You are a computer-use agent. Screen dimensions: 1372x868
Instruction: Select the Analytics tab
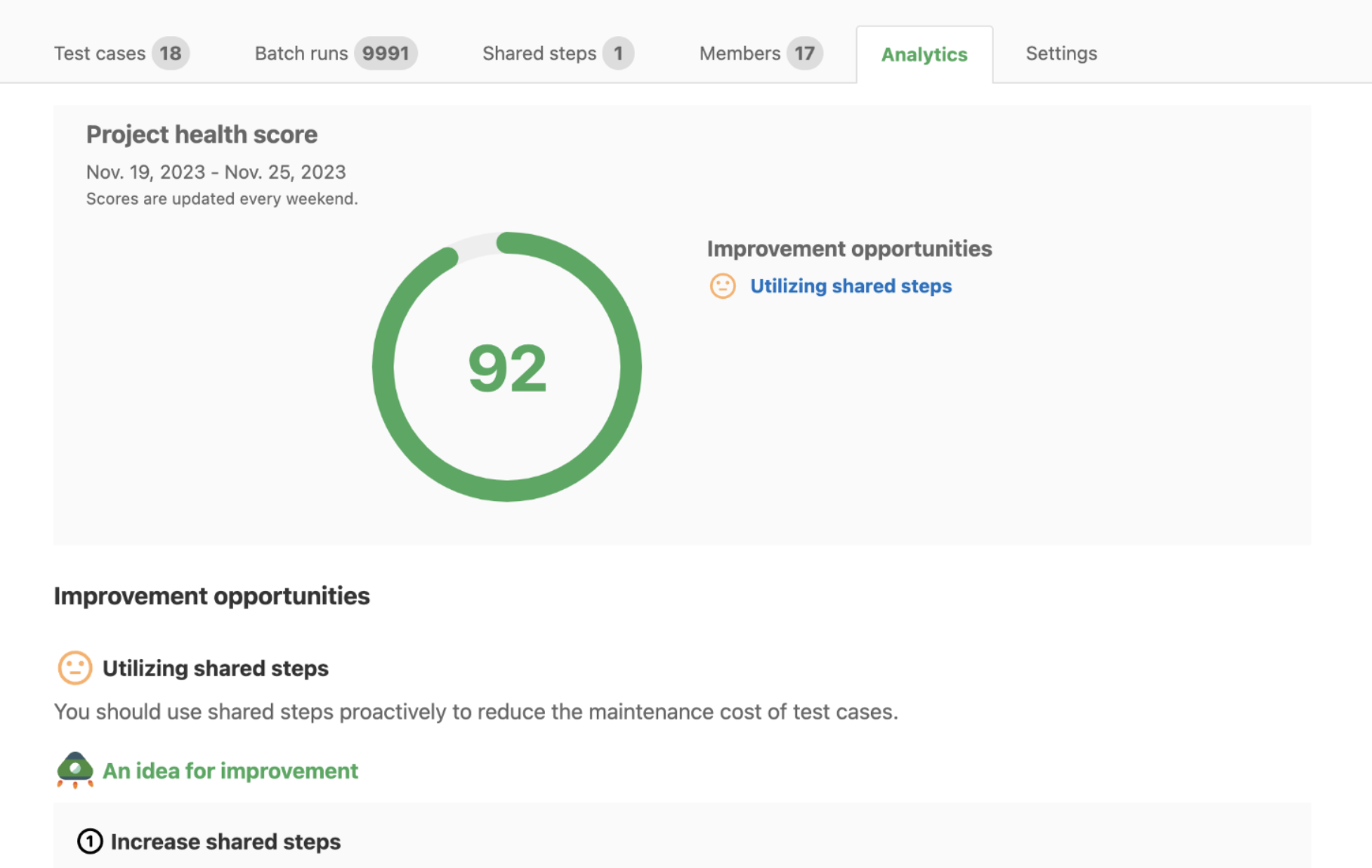[x=924, y=54]
